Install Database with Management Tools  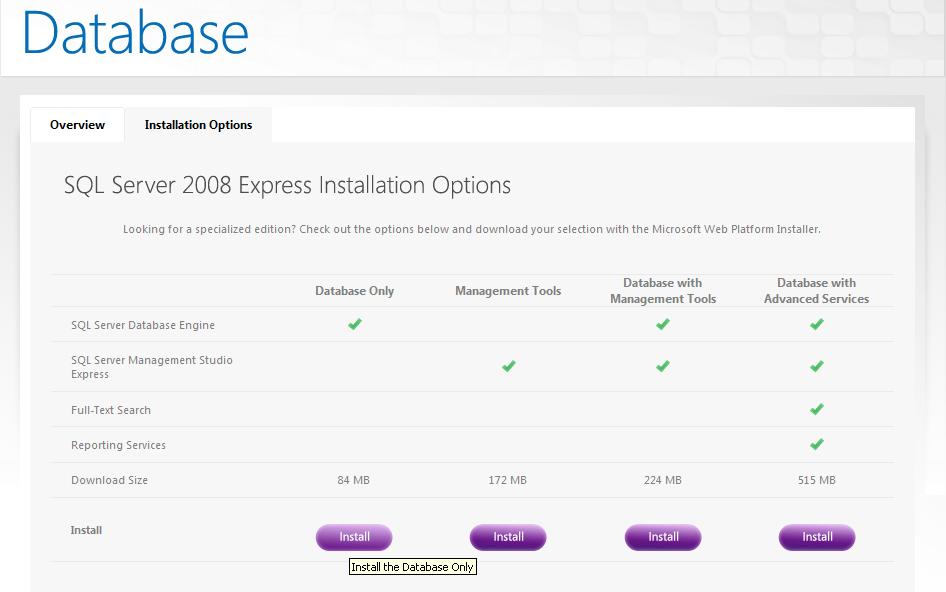click(x=663, y=537)
